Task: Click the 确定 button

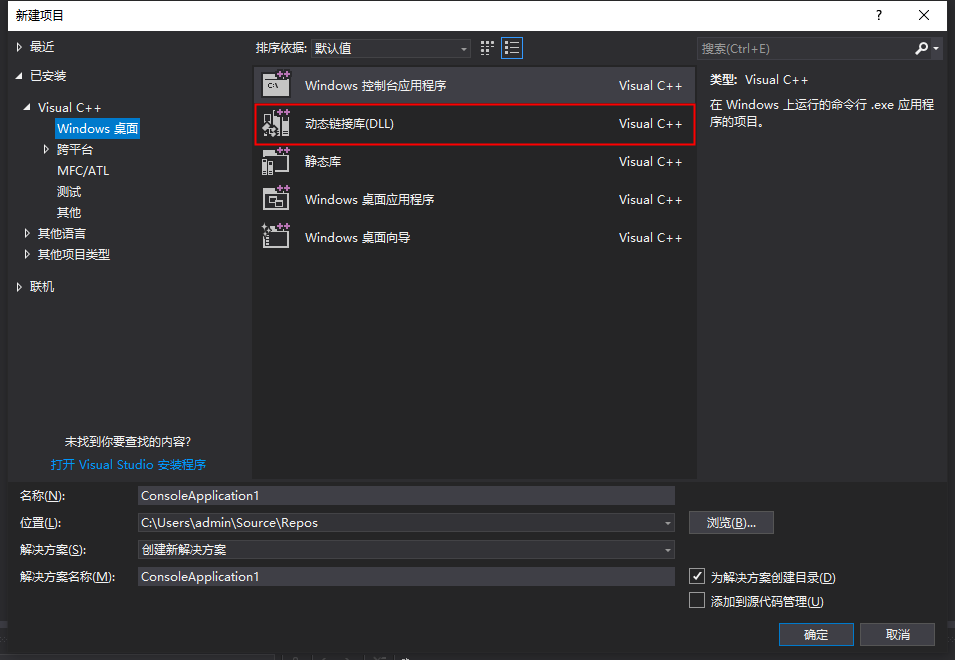Action: tap(816, 634)
